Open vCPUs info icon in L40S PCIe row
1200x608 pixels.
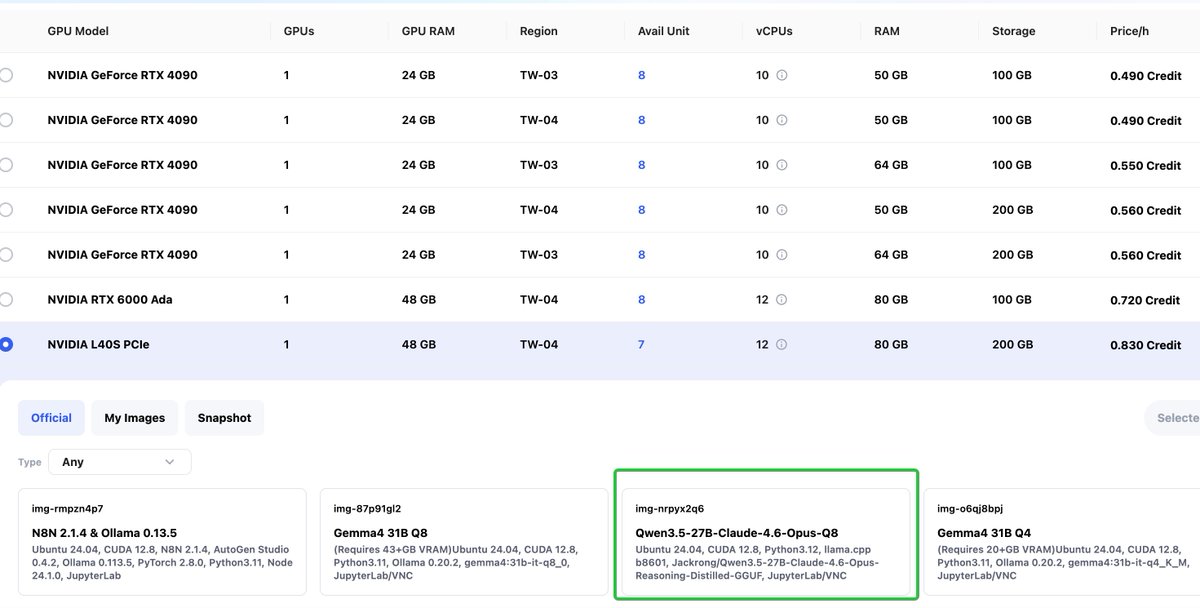coord(782,345)
